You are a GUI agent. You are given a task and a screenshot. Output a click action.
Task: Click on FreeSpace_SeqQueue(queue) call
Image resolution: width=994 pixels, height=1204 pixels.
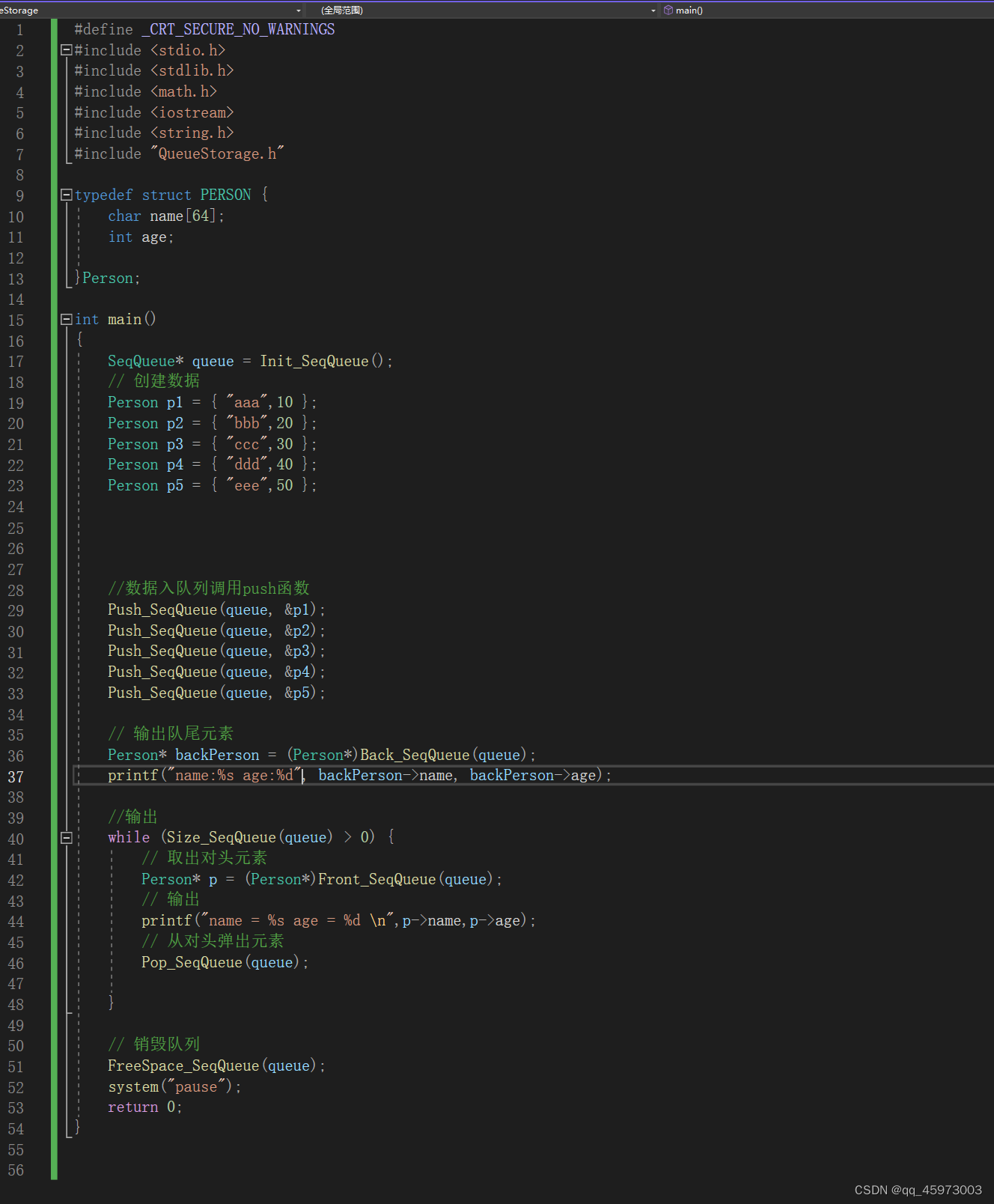(x=216, y=1065)
